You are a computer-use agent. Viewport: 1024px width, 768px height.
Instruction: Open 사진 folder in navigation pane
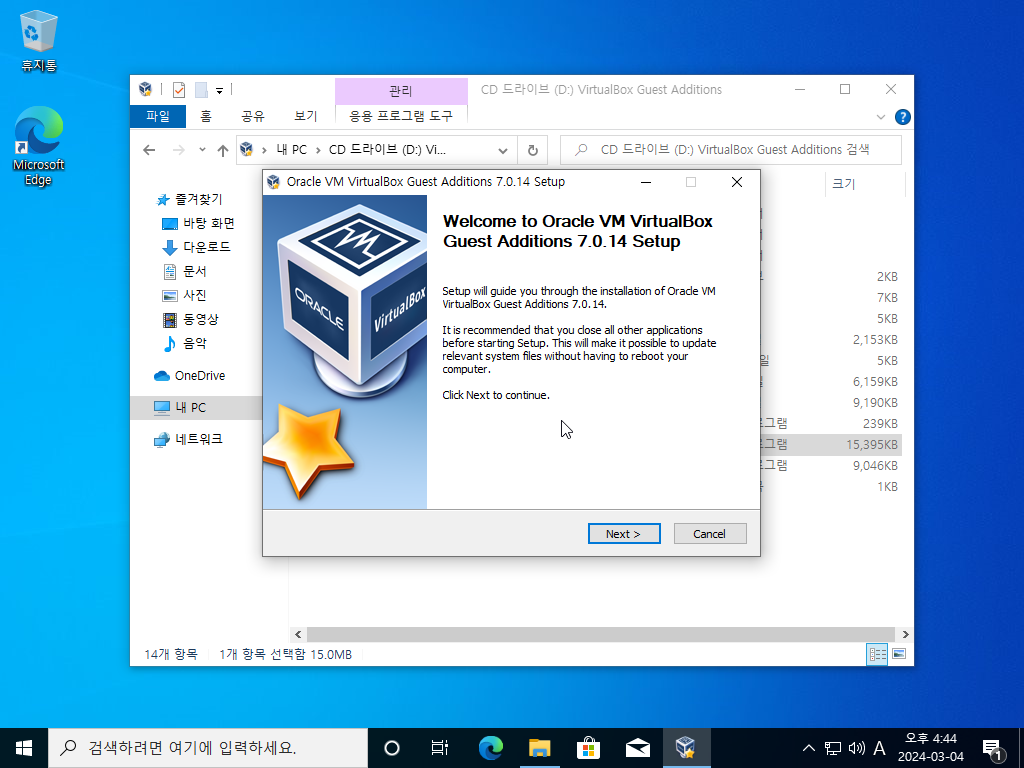pyautogui.click(x=184, y=295)
